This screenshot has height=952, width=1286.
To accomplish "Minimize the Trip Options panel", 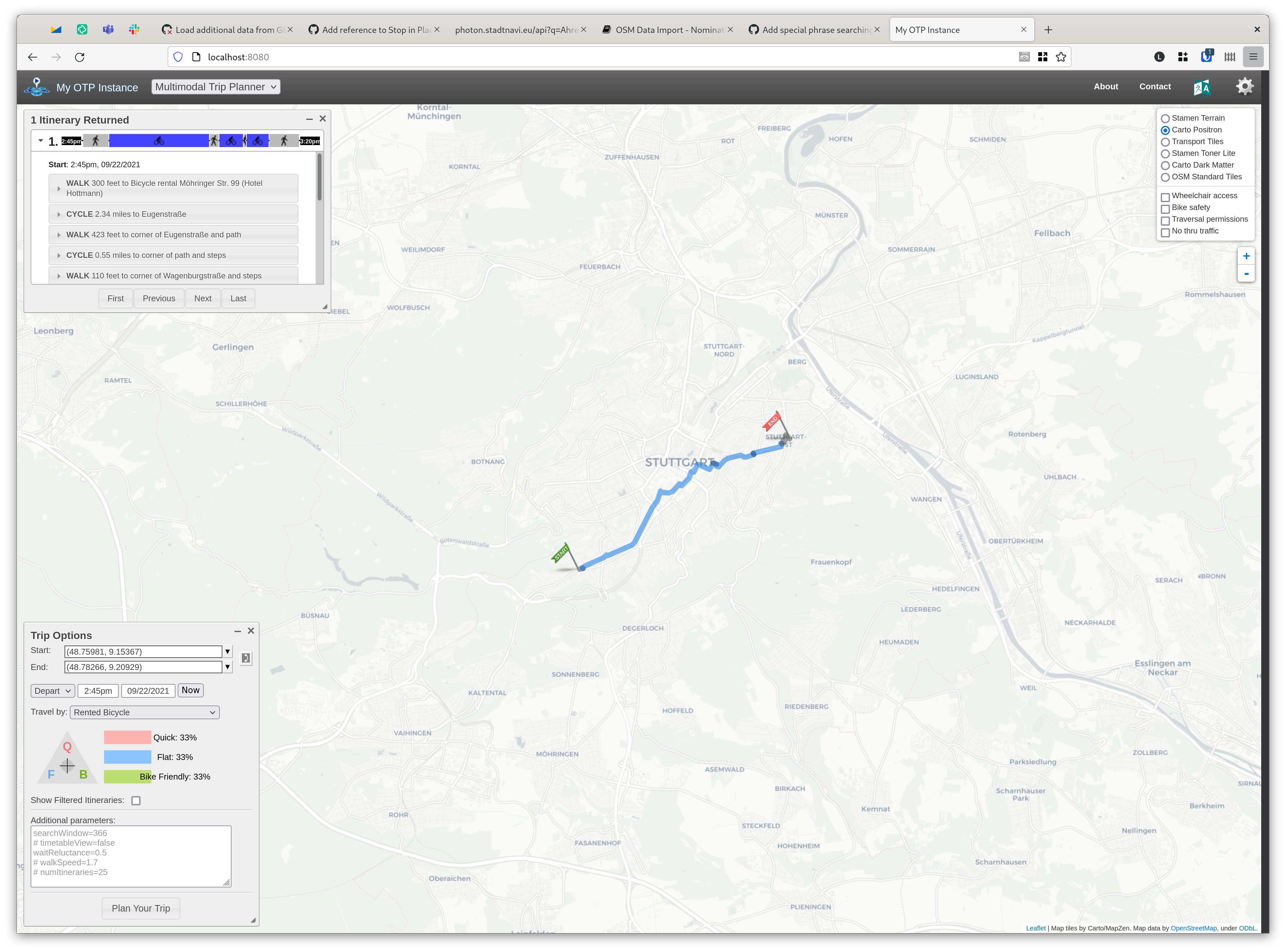I will coord(237,631).
